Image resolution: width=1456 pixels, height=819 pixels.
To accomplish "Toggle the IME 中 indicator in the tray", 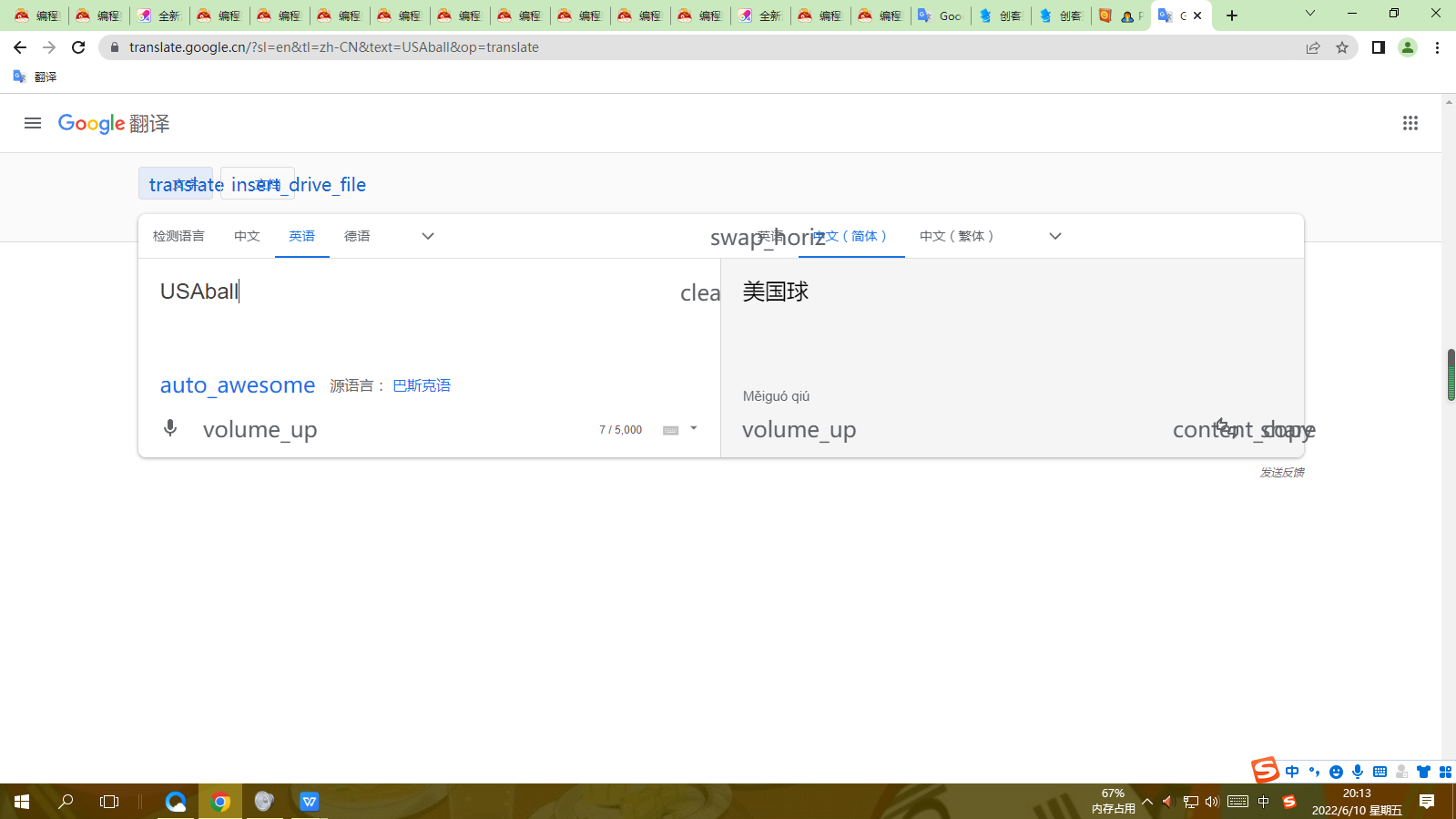I will point(1264,802).
